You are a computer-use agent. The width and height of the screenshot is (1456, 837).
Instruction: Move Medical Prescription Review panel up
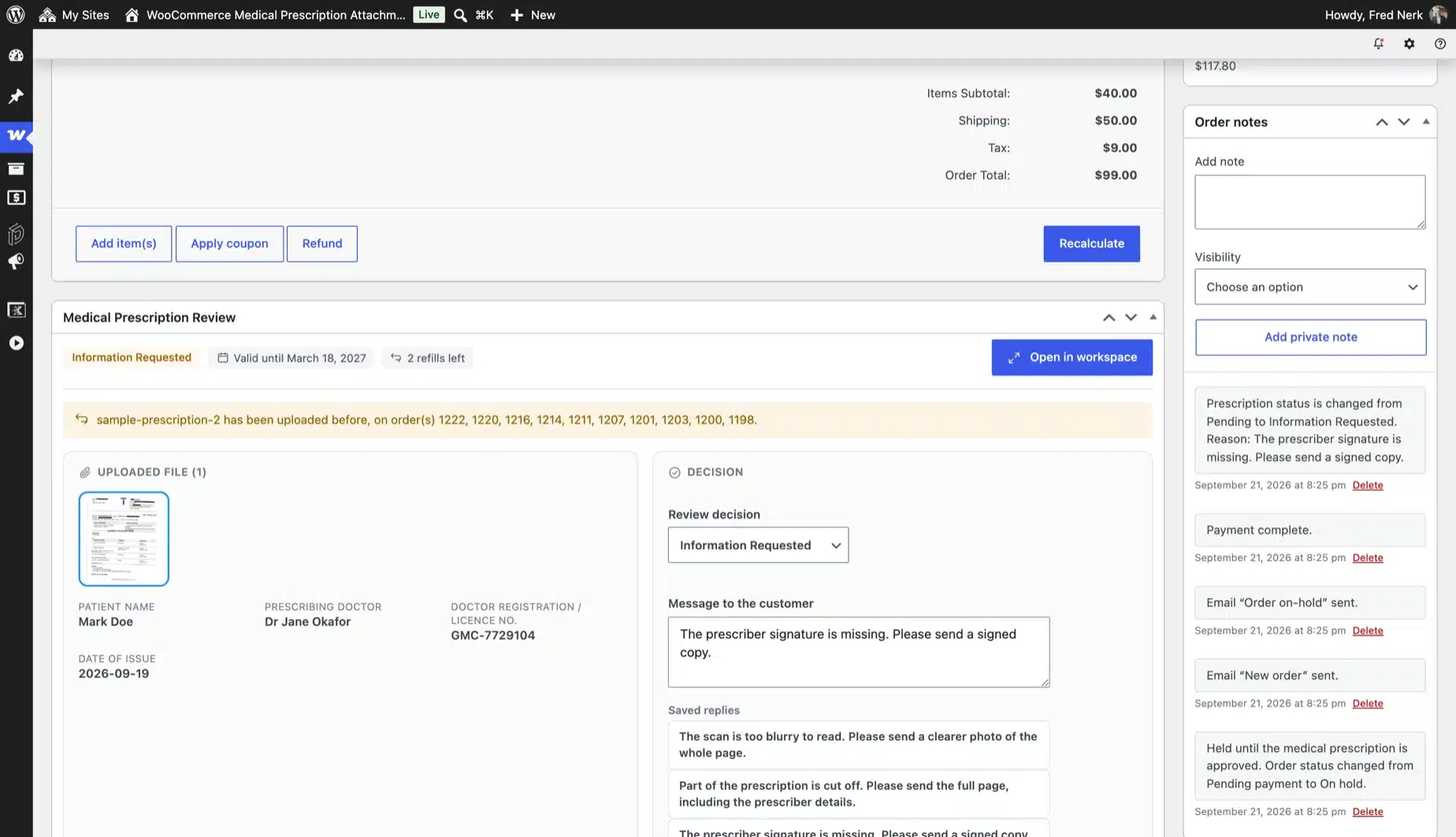coord(1109,318)
